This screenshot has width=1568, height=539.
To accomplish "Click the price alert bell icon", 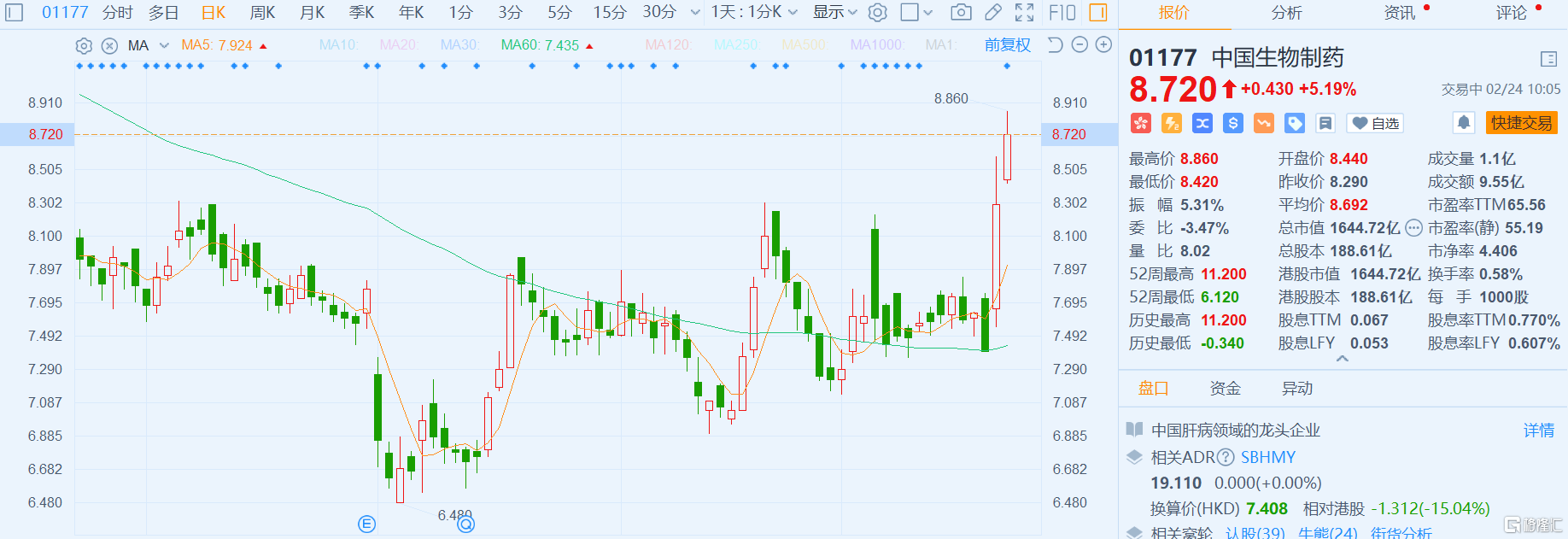I will [1463, 123].
